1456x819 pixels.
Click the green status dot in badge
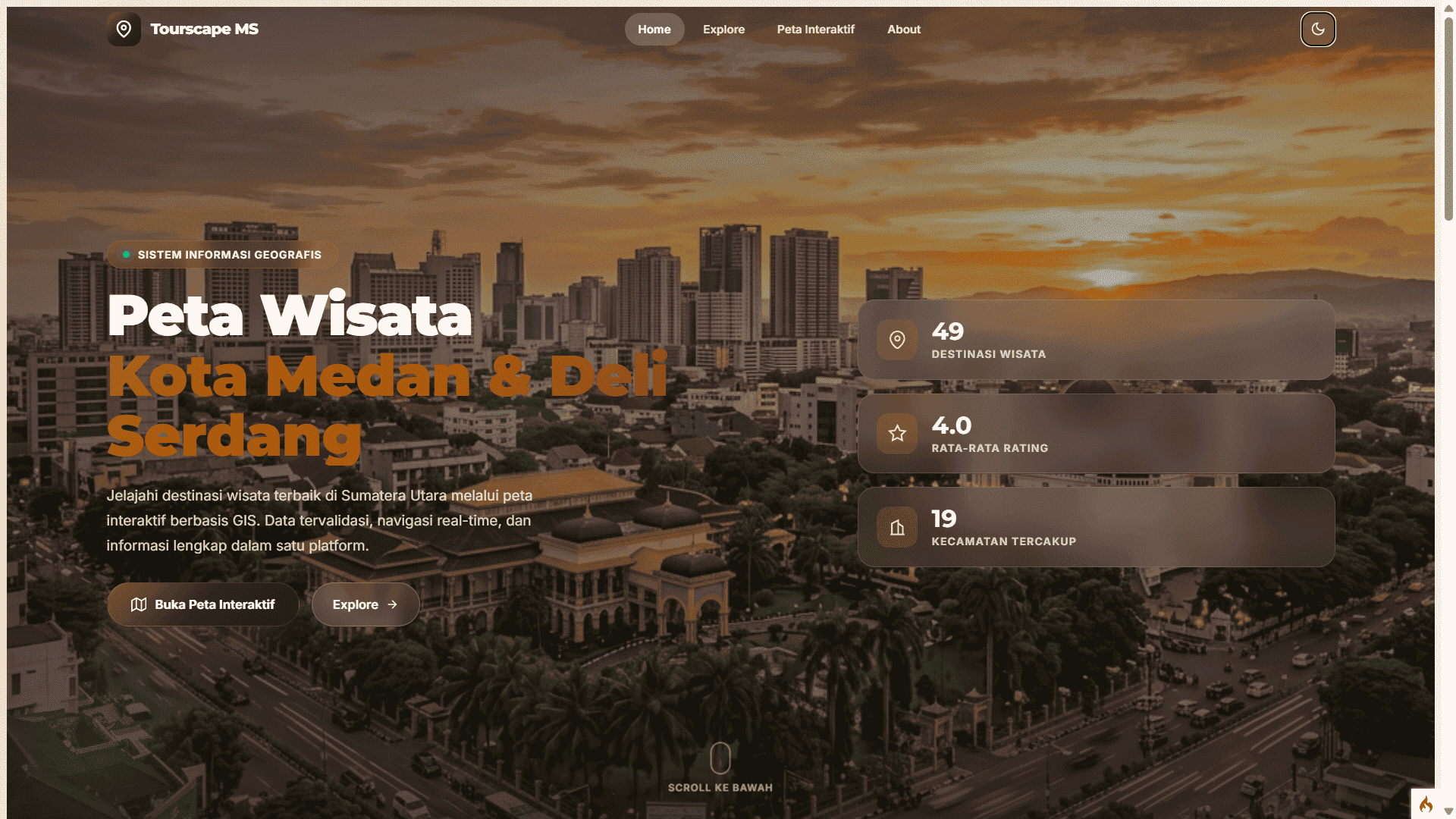[x=126, y=255]
